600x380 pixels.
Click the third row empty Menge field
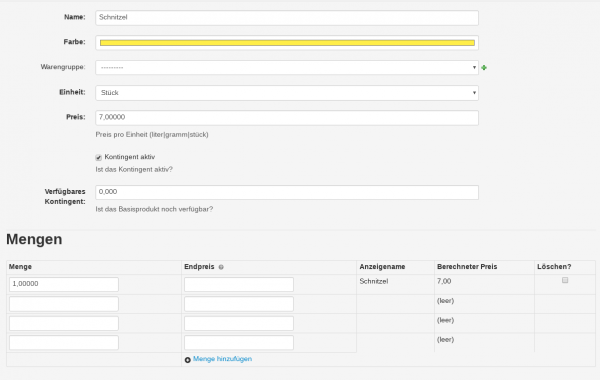64,323
